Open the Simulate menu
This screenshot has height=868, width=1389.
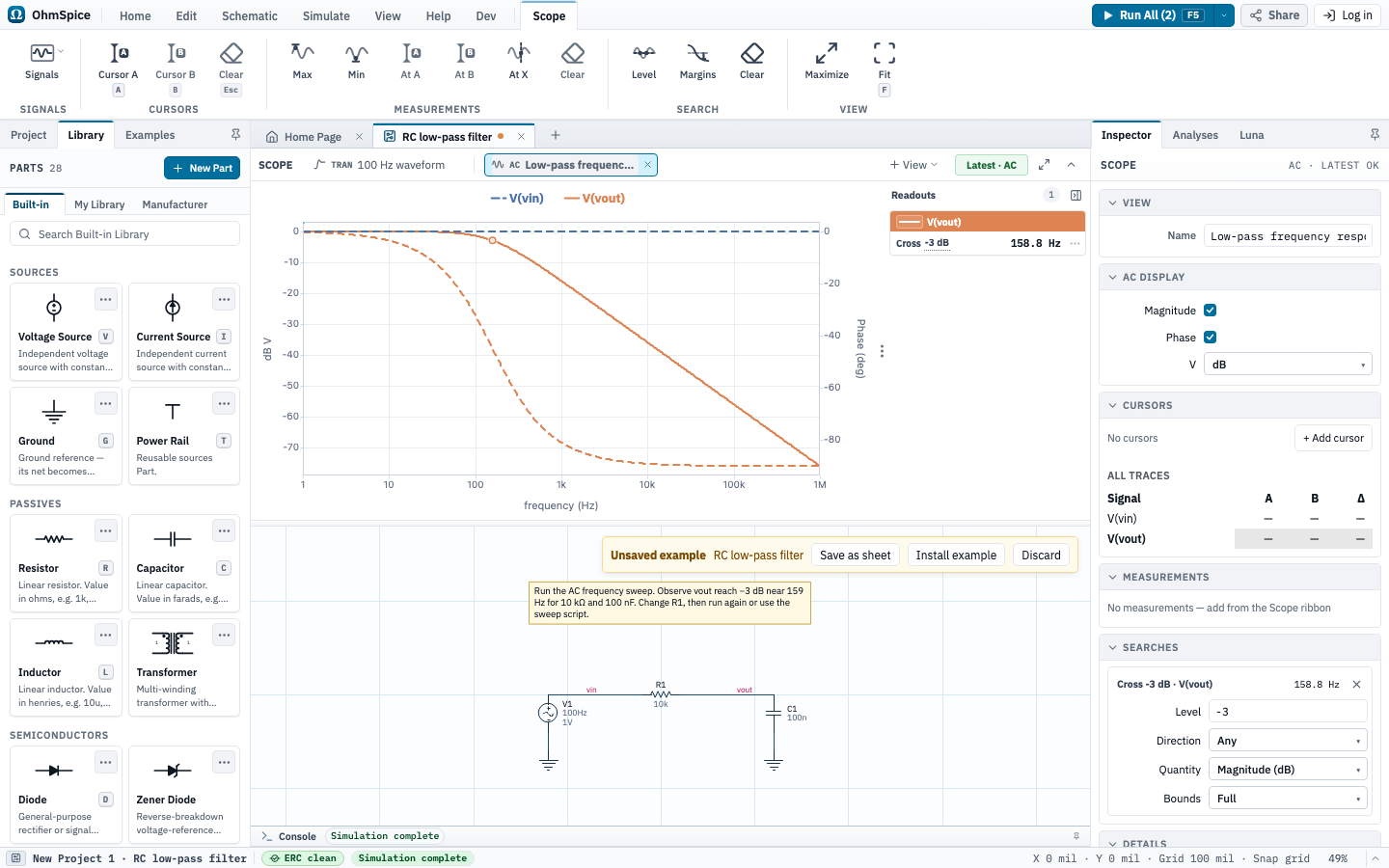tap(326, 15)
